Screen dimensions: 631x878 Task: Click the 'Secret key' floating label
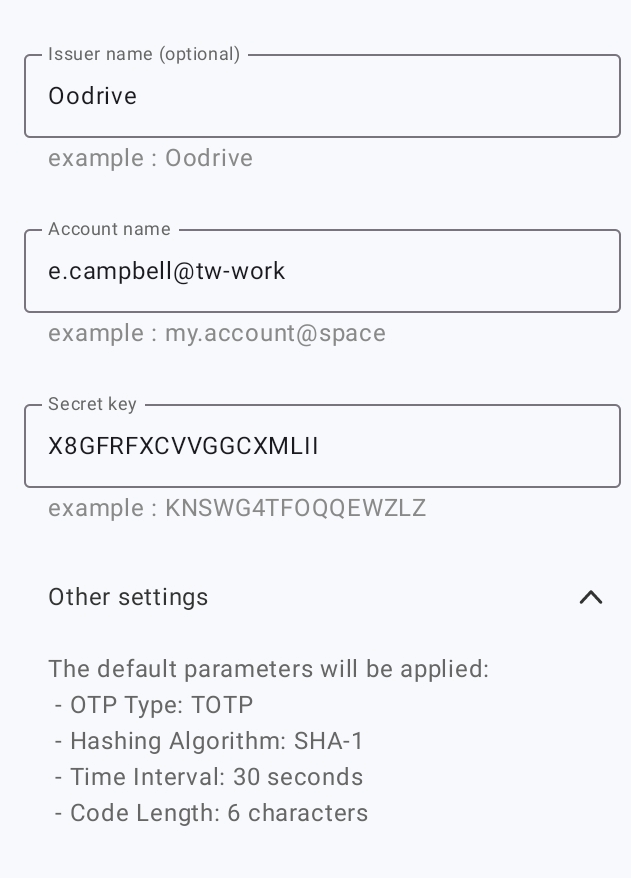92,404
